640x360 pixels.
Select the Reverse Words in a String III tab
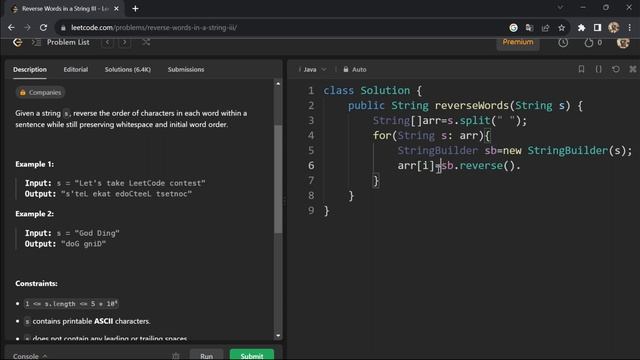point(65,9)
